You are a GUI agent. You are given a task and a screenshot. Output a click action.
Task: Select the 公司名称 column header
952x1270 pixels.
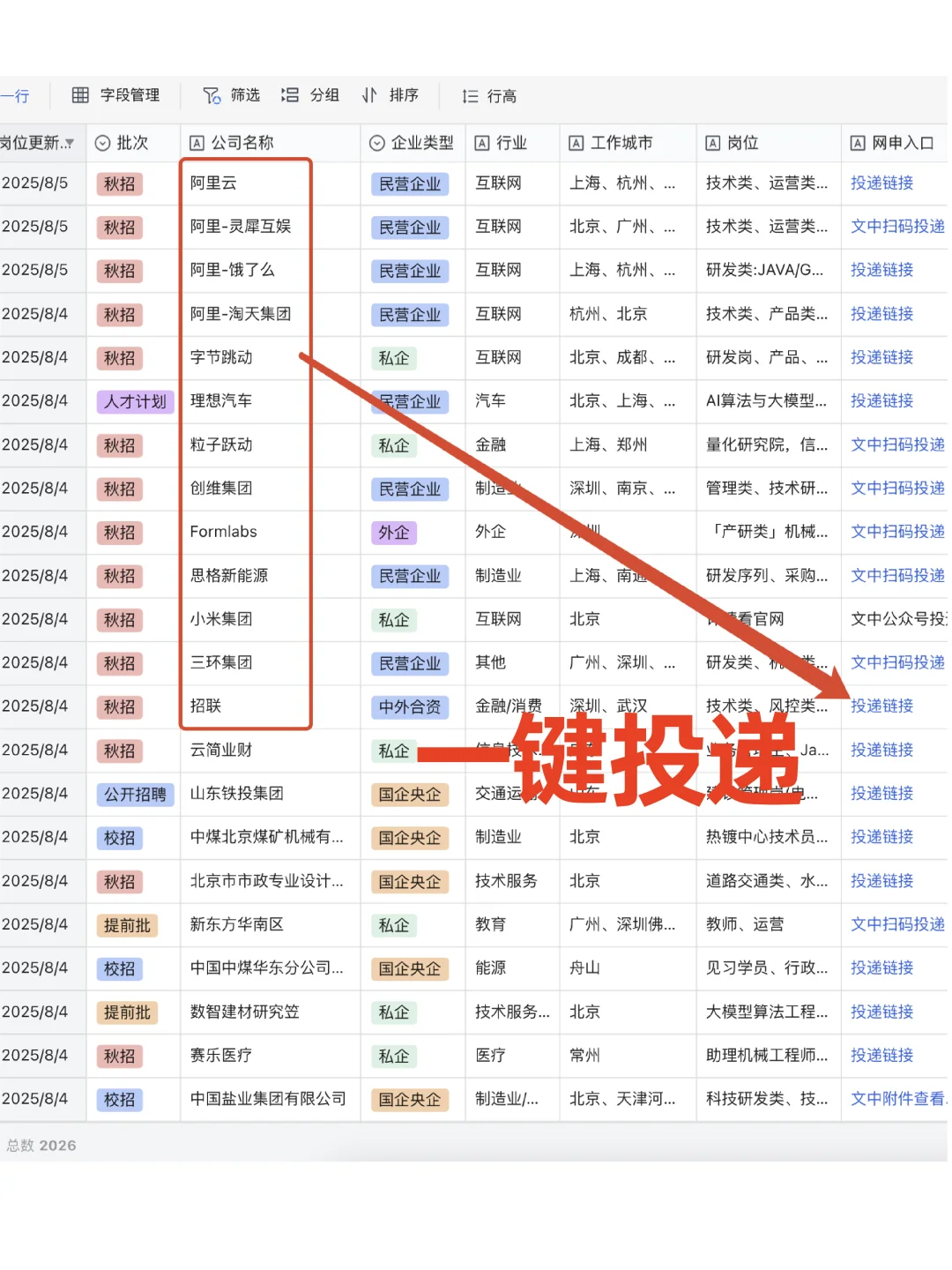(x=271, y=143)
